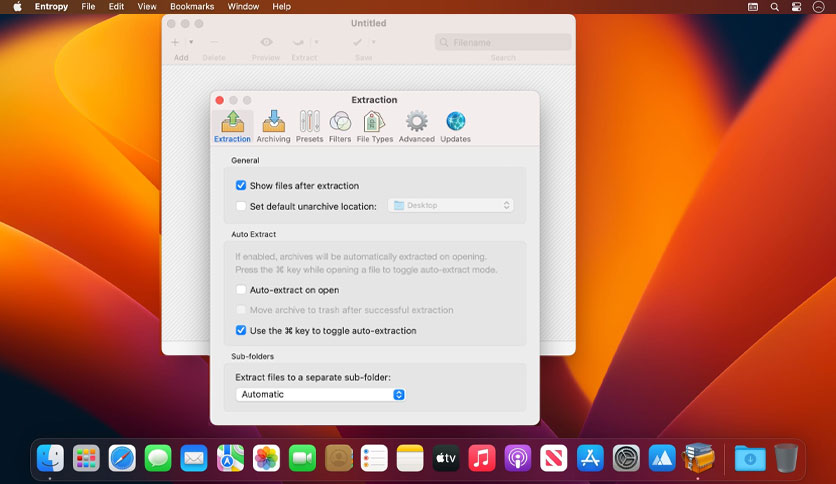
Task: Select the Extraction preferences icon
Action: click(232, 127)
